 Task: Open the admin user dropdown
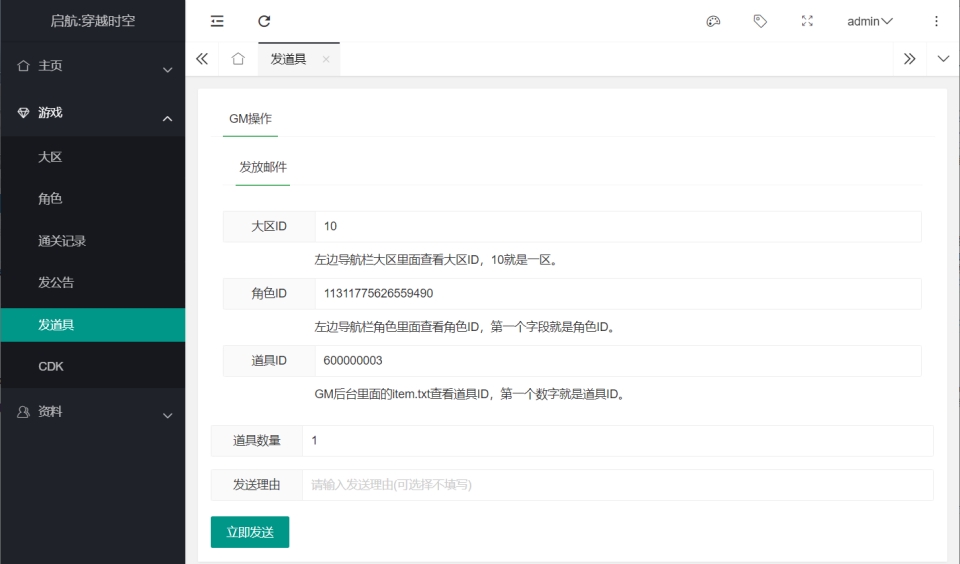869,21
